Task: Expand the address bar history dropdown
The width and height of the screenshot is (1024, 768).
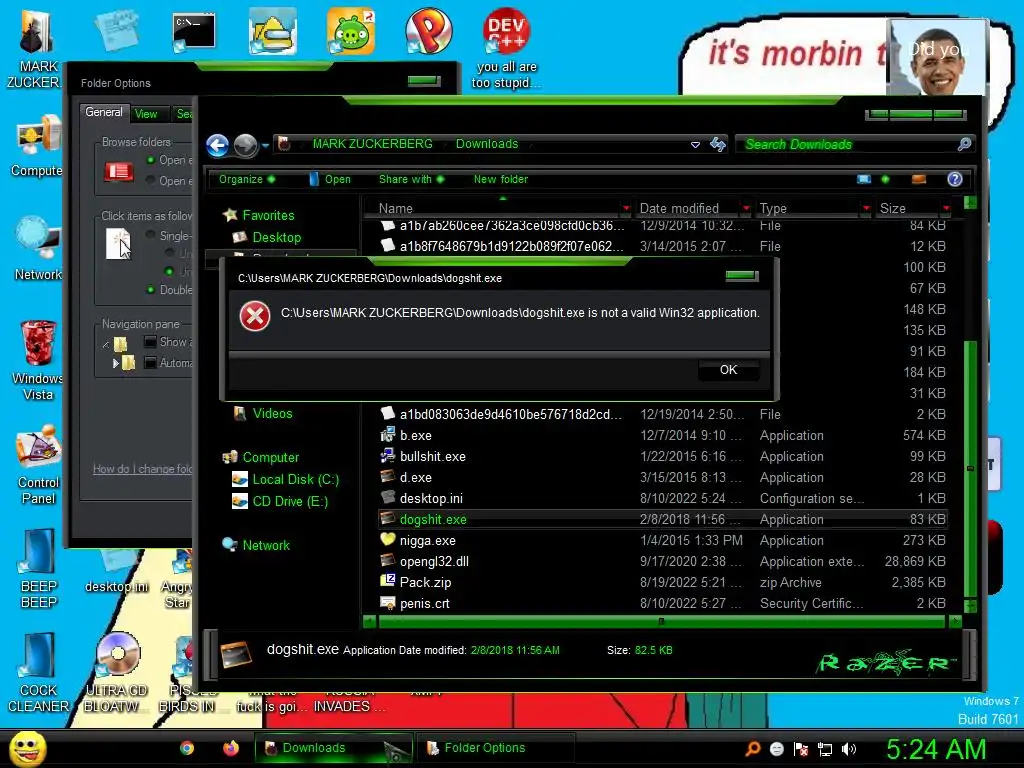Action: 696,144
